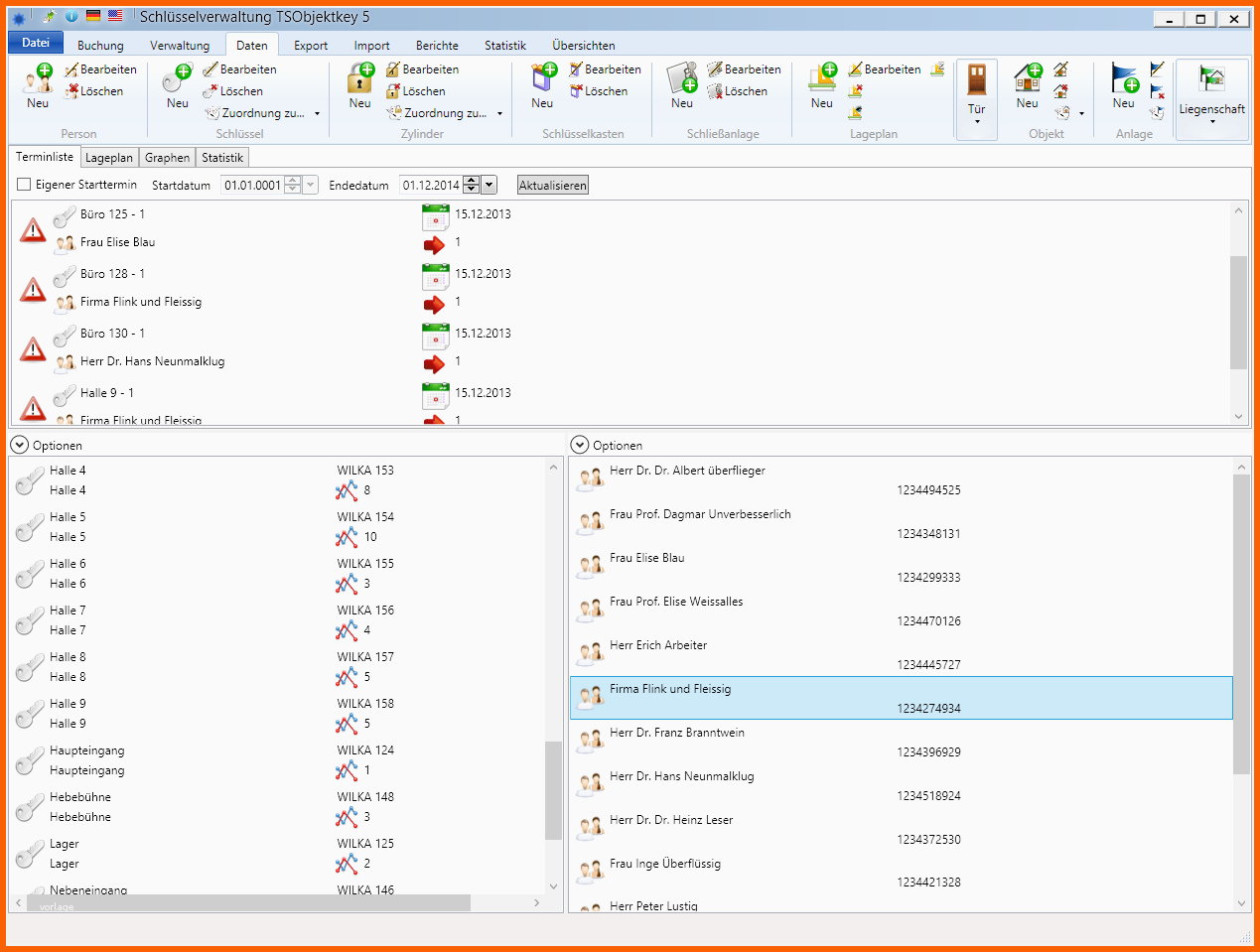Click Bearbeiten in the Person group
This screenshot has width=1260, height=952.
pyautogui.click(x=100, y=69)
